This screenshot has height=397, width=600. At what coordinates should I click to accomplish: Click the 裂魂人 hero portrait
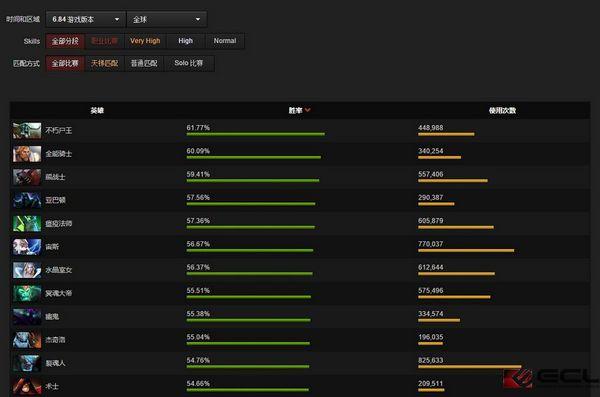(x=27, y=363)
